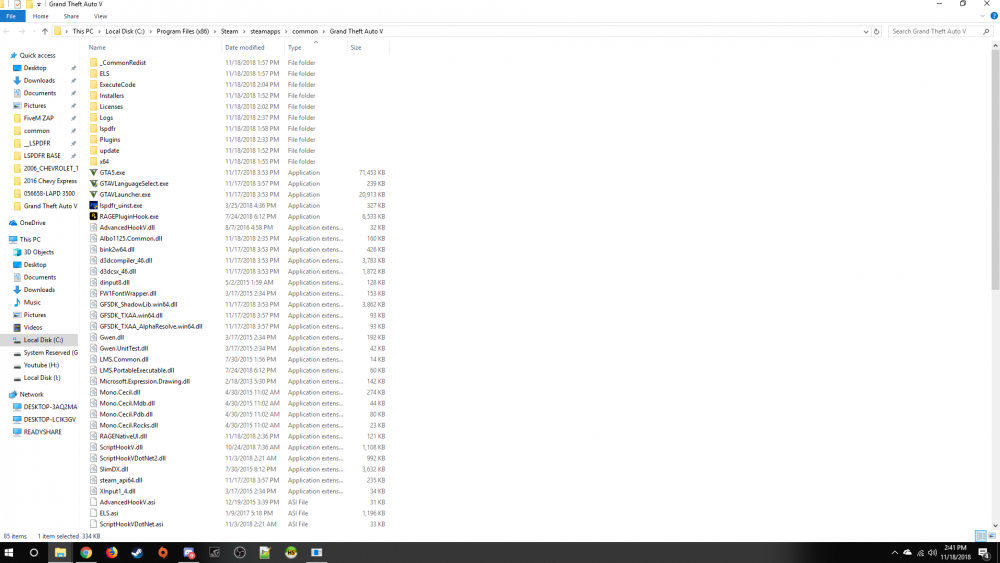Click the Search Grand Theft Auto V field
1000x563 pixels.
[x=939, y=31]
